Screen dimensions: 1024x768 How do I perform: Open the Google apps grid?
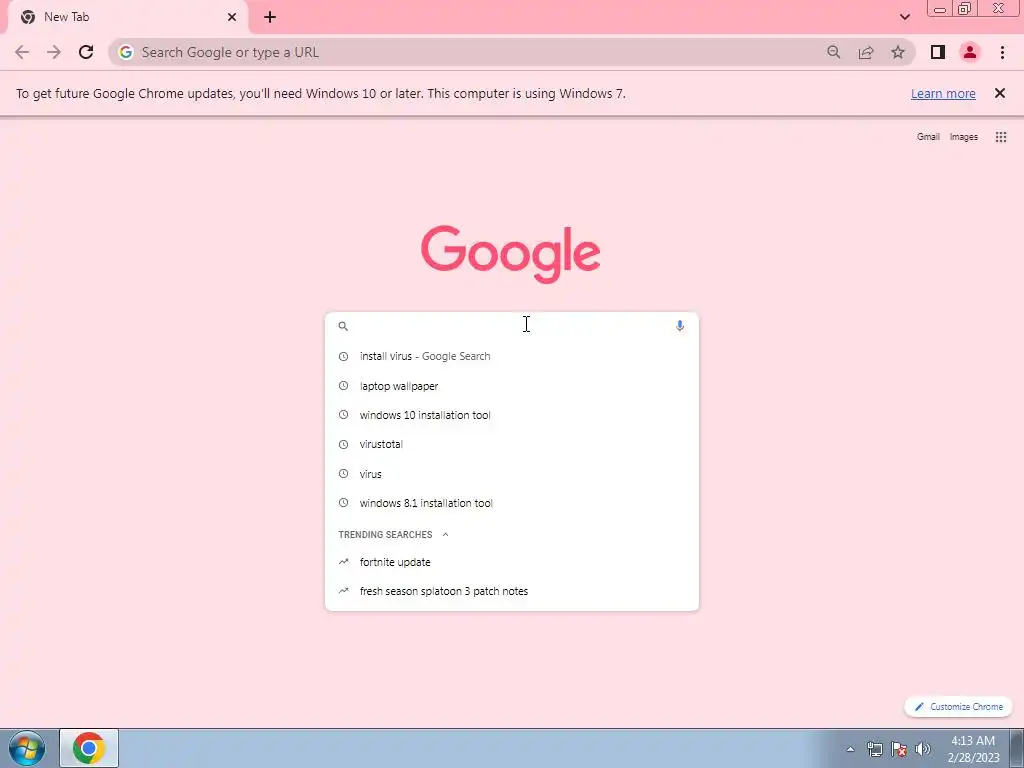pos(1000,137)
